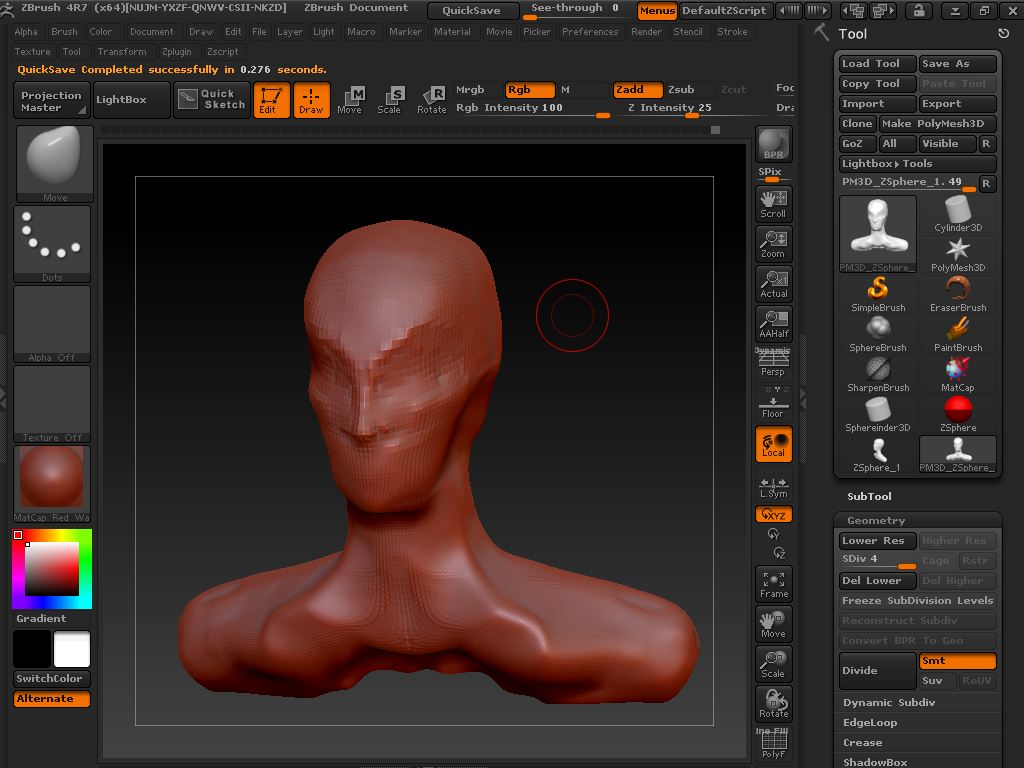Open the Preferences menu
Viewport: 1024px width, 768px height.
[x=590, y=32]
